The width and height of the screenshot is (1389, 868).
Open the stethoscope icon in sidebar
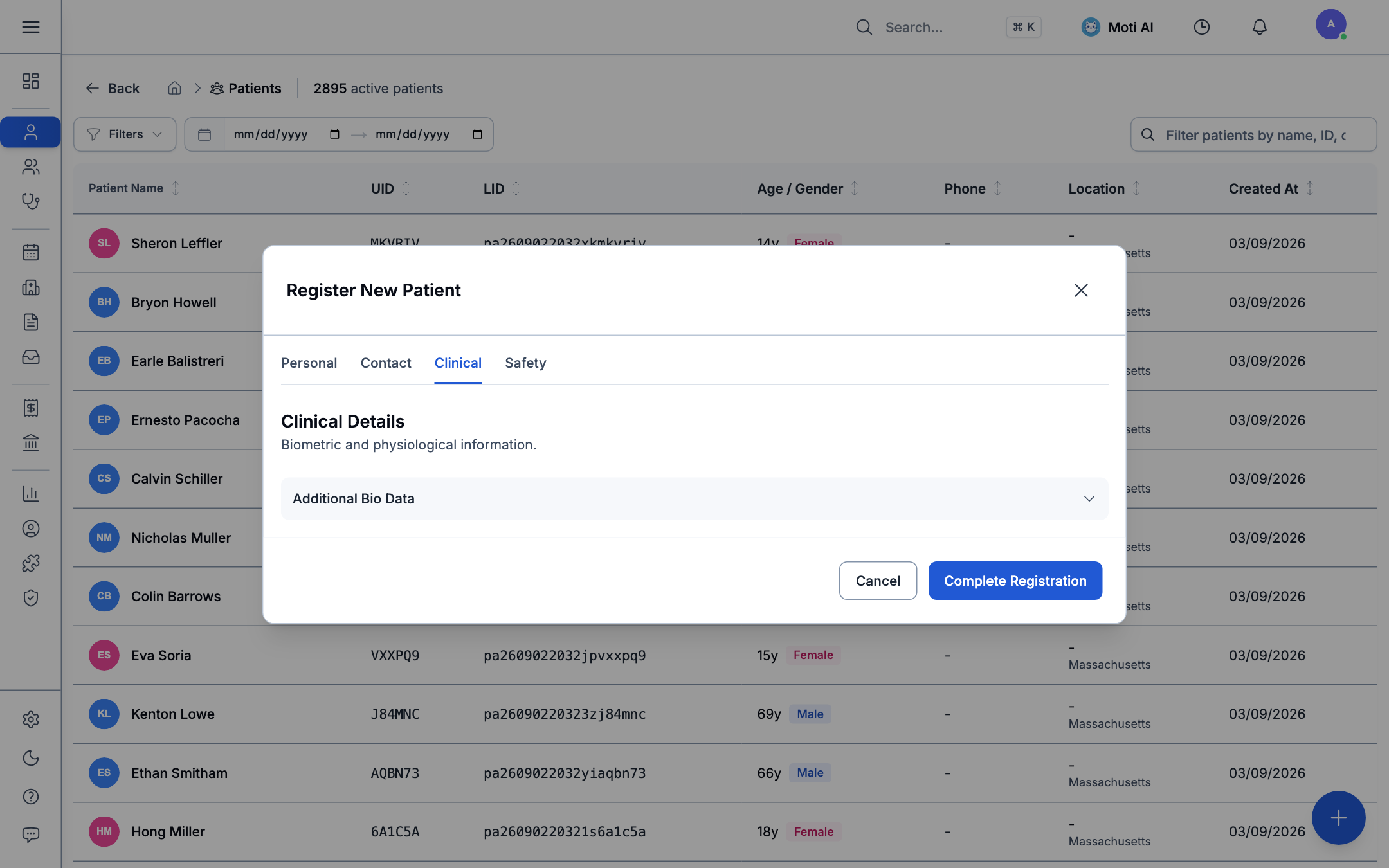[x=30, y=201]
